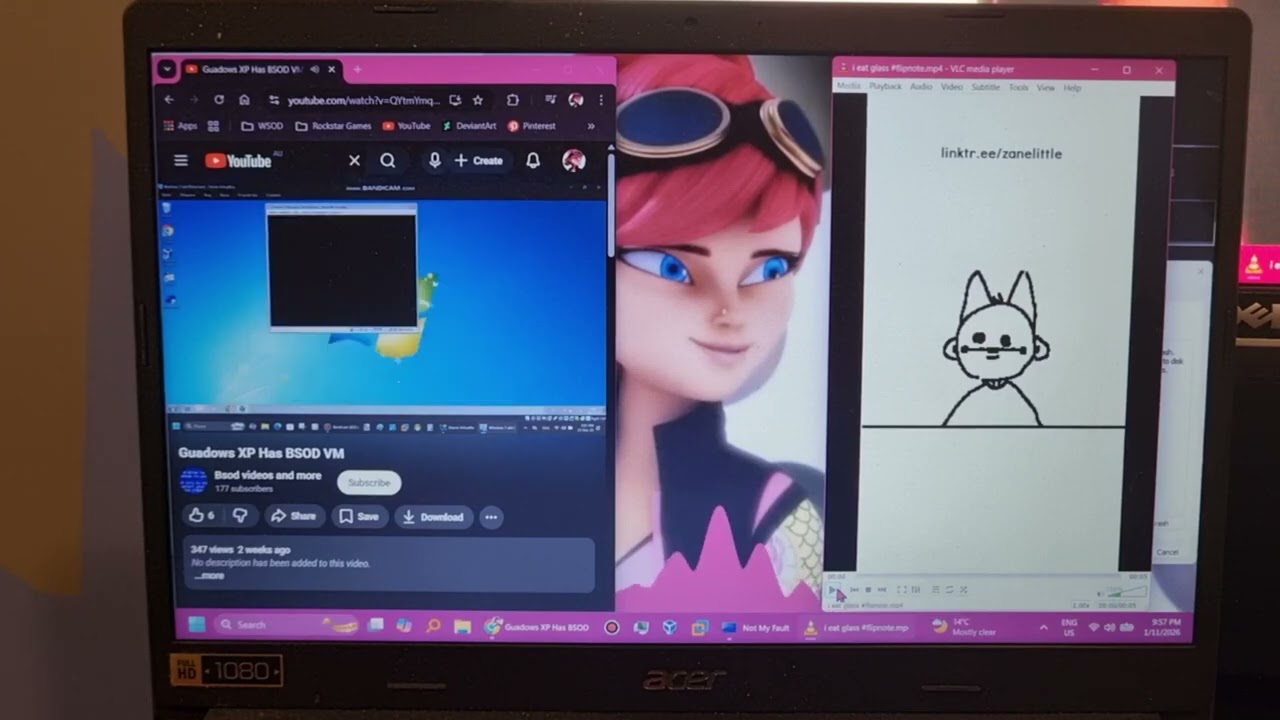Open VLC View menu

(1046, 87)
